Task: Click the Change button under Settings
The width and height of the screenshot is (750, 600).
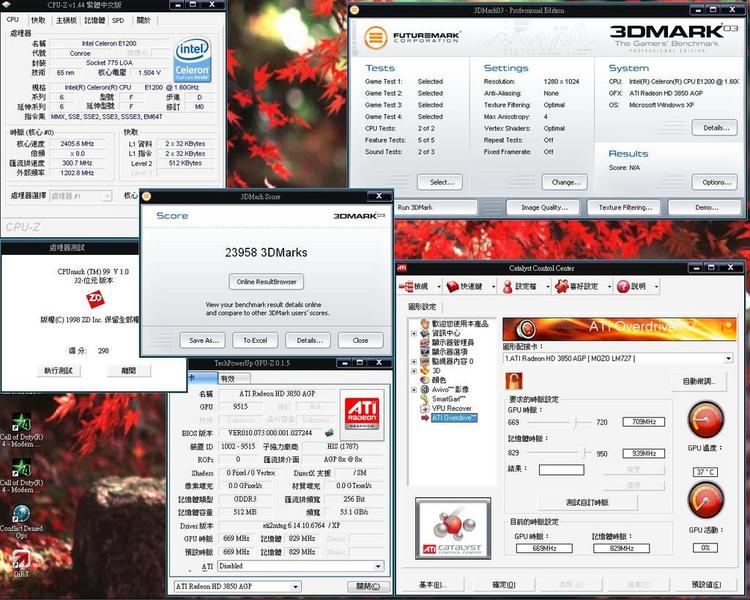Action: pyautogui.click(x=565, y=182)
